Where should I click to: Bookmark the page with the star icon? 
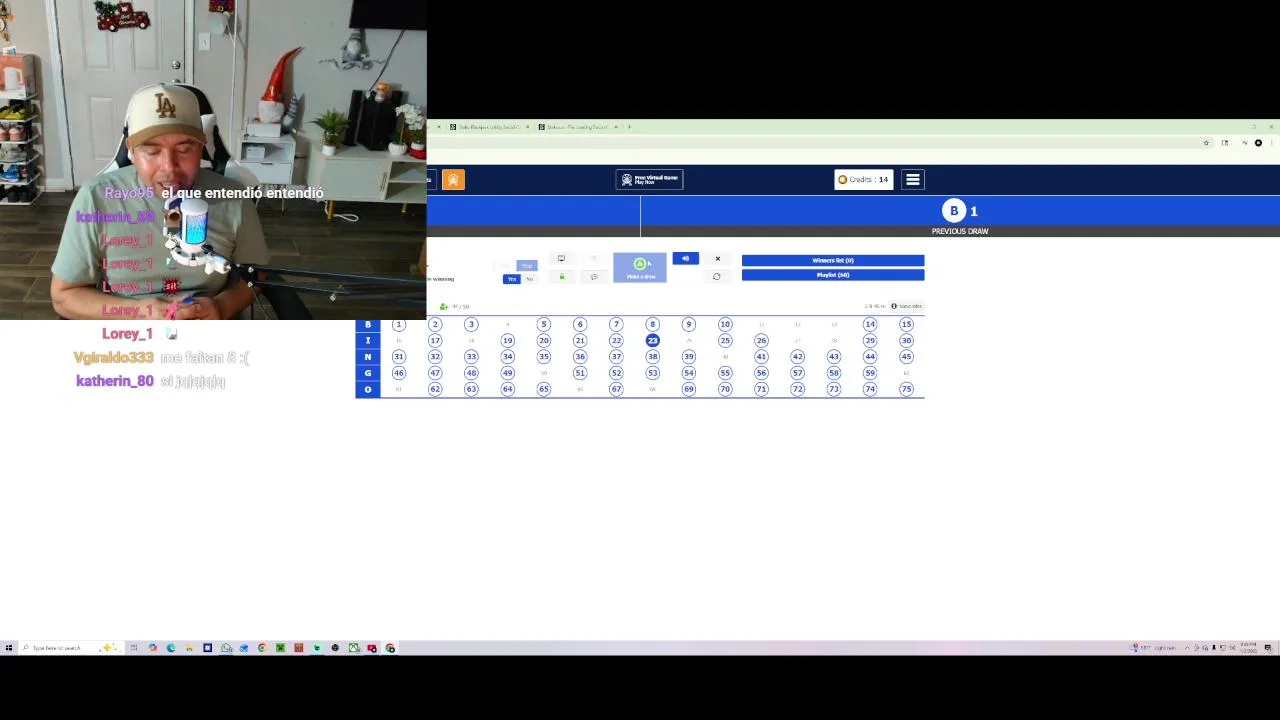tap(1207, 143)
